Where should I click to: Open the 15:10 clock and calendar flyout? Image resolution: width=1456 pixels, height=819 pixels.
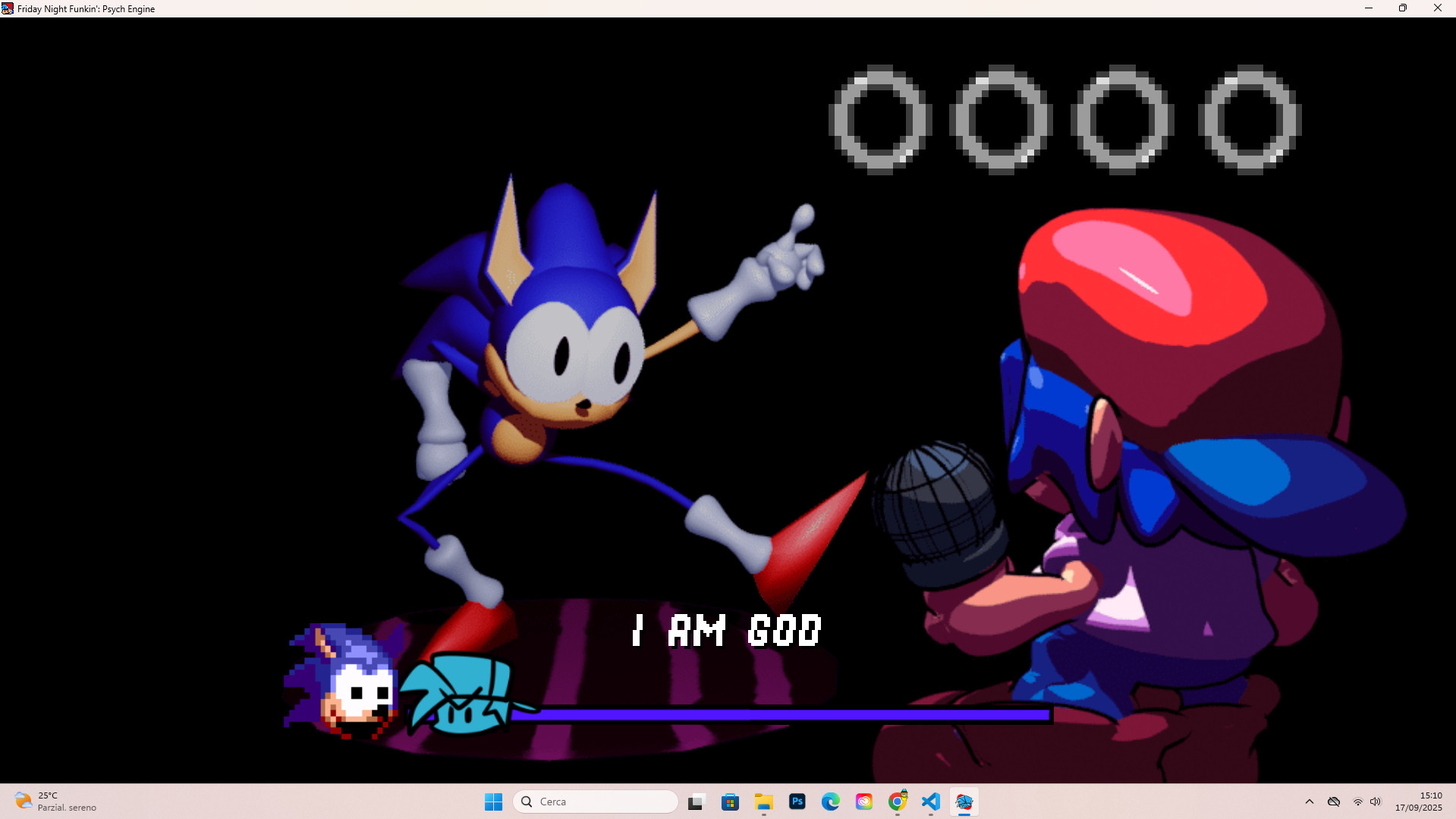click(x=1419, y=802)
